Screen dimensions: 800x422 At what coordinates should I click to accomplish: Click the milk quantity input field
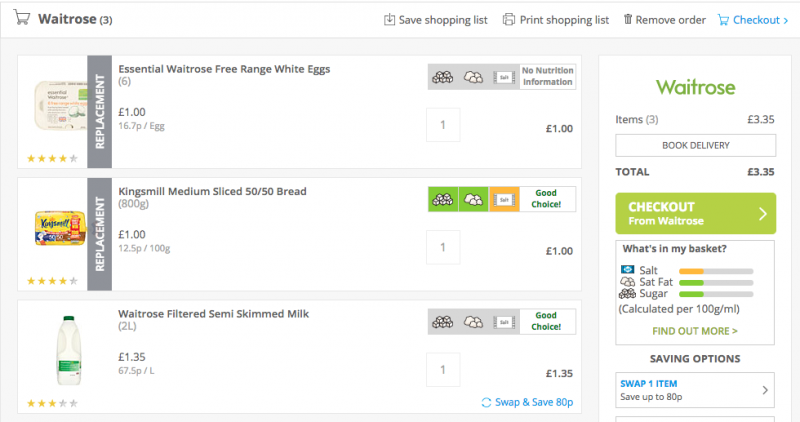pos(443,371)
